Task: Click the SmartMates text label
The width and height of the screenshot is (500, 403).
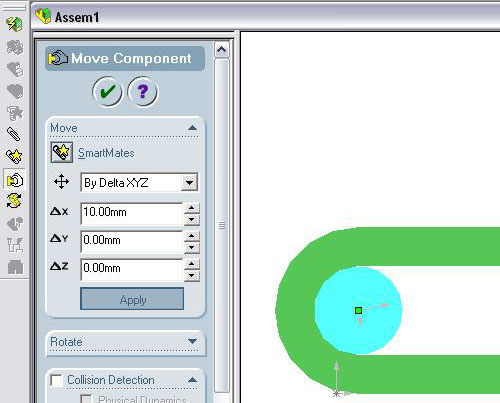Action: point(106,153)
